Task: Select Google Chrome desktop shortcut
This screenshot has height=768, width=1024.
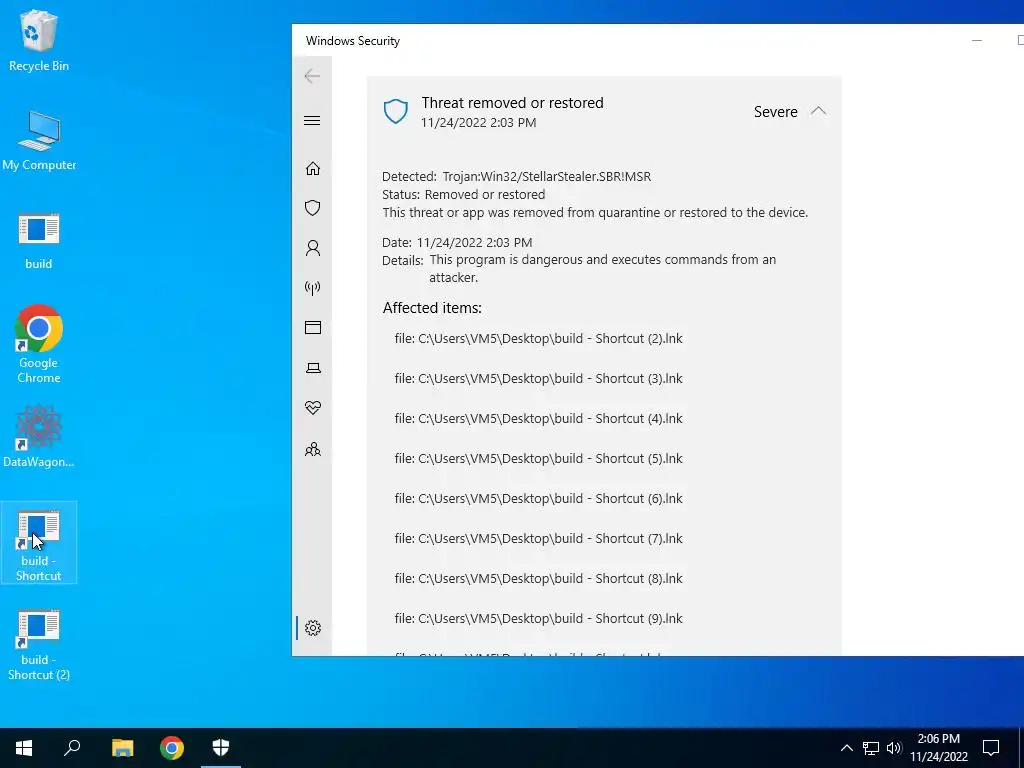Action: coord(39,344)
